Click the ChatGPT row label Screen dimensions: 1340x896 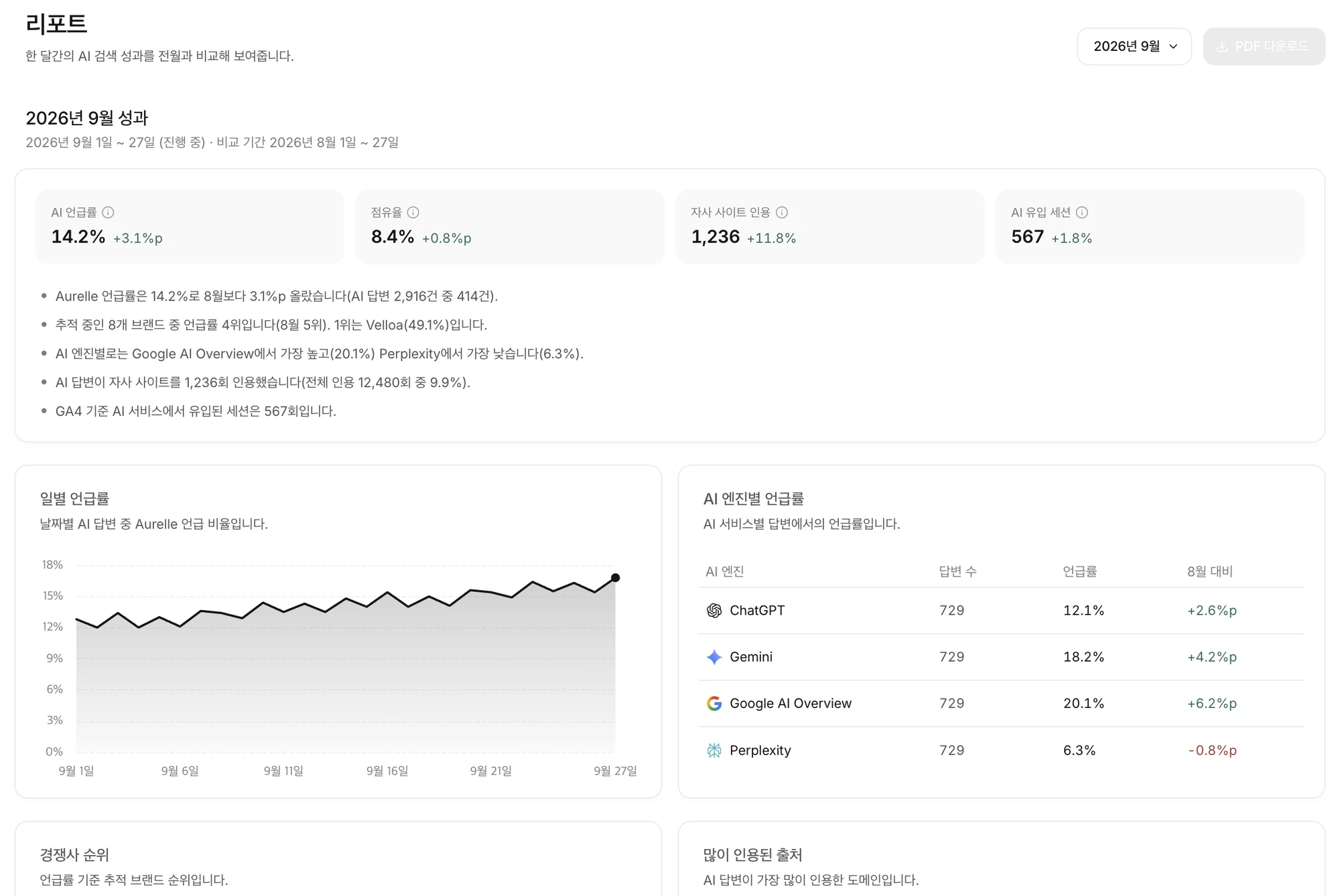756,610
